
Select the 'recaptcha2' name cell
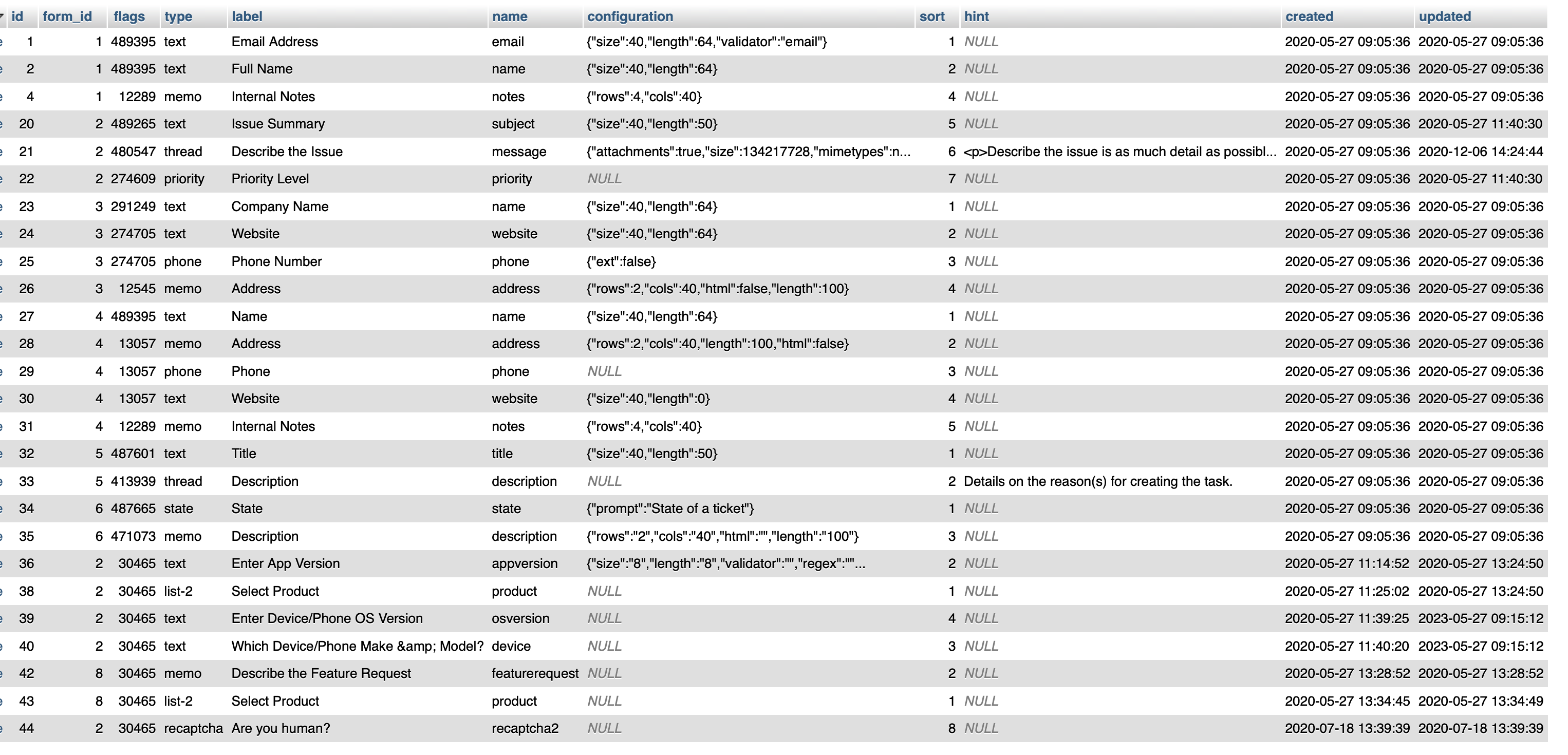[525, 728]
